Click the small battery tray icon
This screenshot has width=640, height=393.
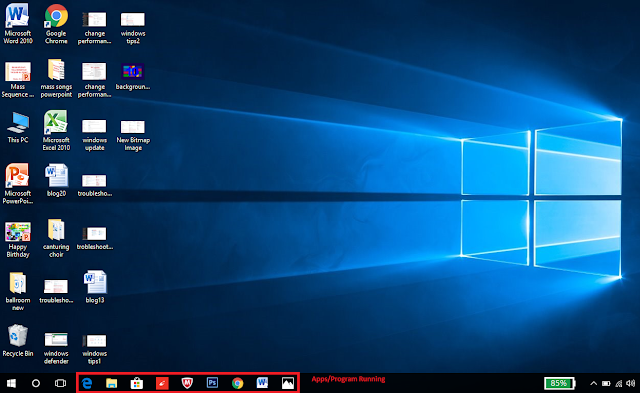606,383
